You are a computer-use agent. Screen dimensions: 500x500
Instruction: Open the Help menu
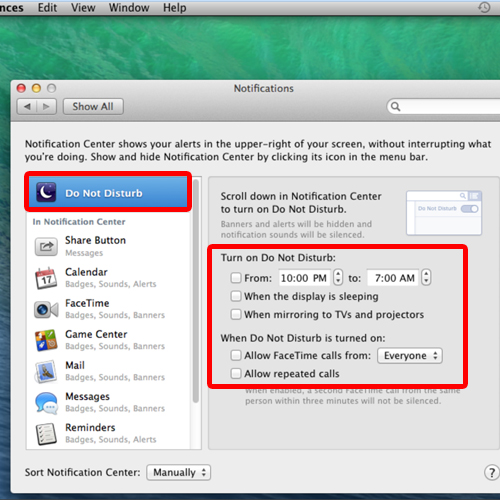[174, 7]
